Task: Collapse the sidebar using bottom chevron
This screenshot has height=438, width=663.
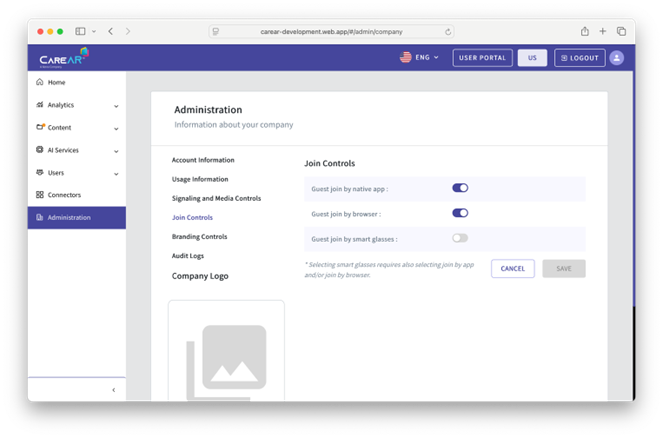Action: [x=113, y=390]
